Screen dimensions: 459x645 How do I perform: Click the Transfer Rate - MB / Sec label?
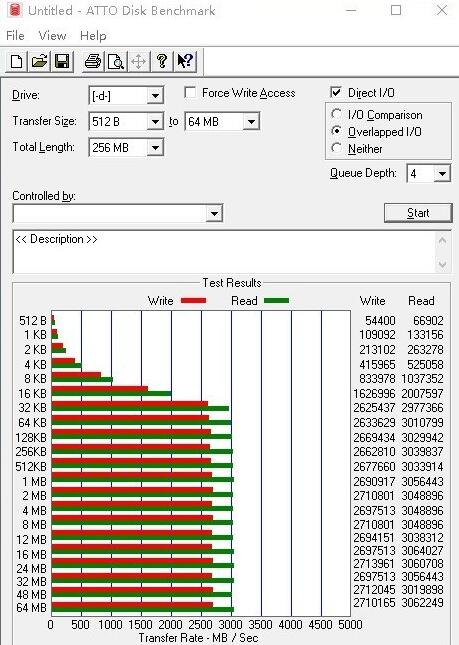(198, 638)
